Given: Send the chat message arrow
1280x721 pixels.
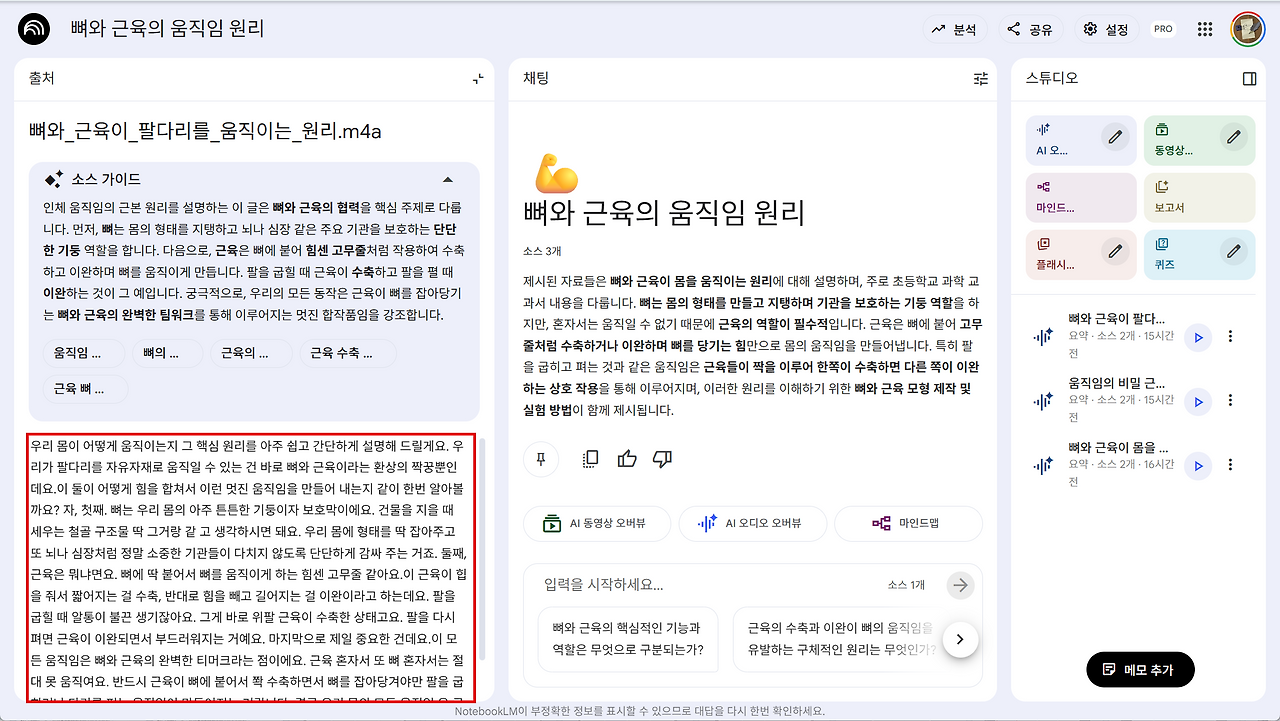Looking at the screenshot, I should pos(961,585).
